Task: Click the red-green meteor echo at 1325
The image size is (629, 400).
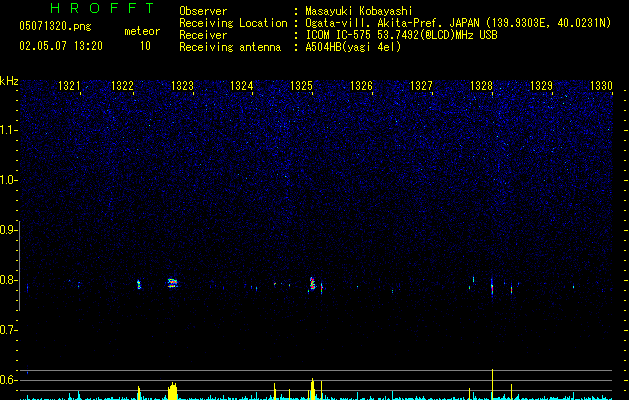Action: 312,284
